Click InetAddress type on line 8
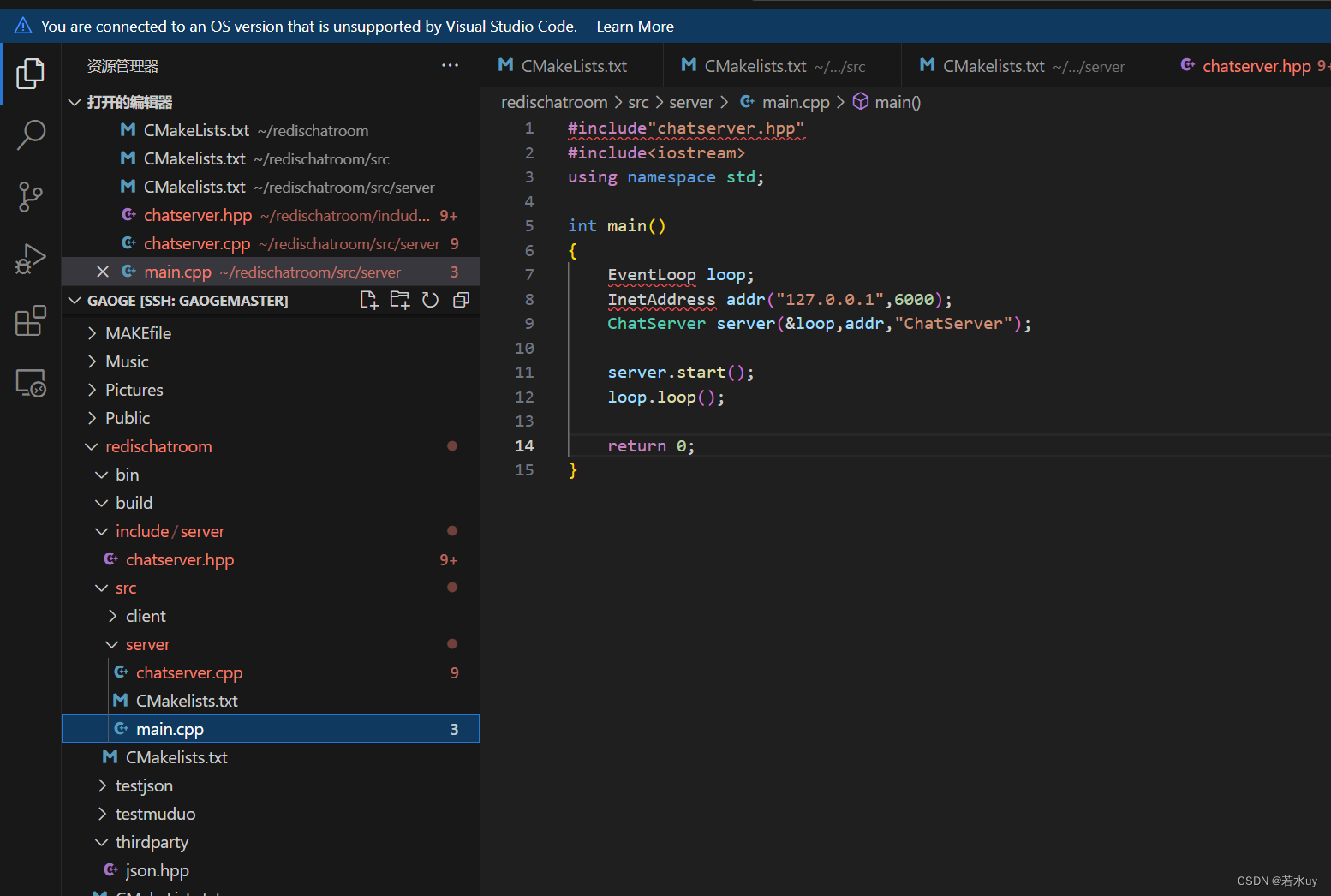The height and width of the screenshot is (896, 1331). point(661,299)
